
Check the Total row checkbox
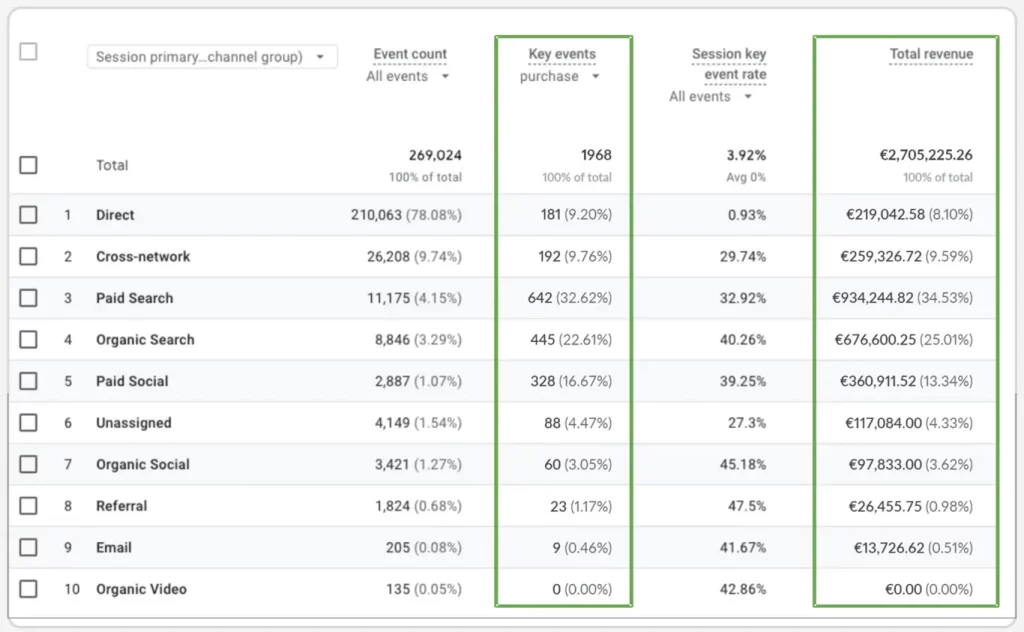pos(27,166)
